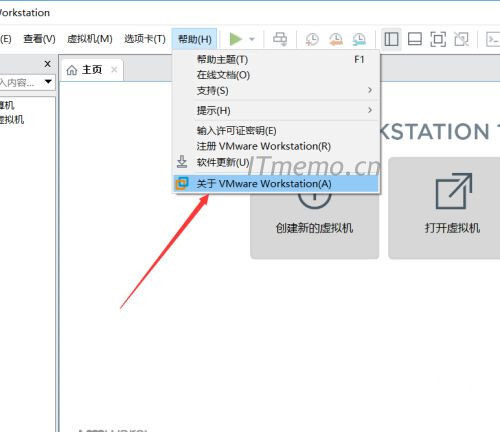The width and height of the screenshot is (500, 432).
Task: Select 软件更新(U) menu entry
Action: click(277, 162)
